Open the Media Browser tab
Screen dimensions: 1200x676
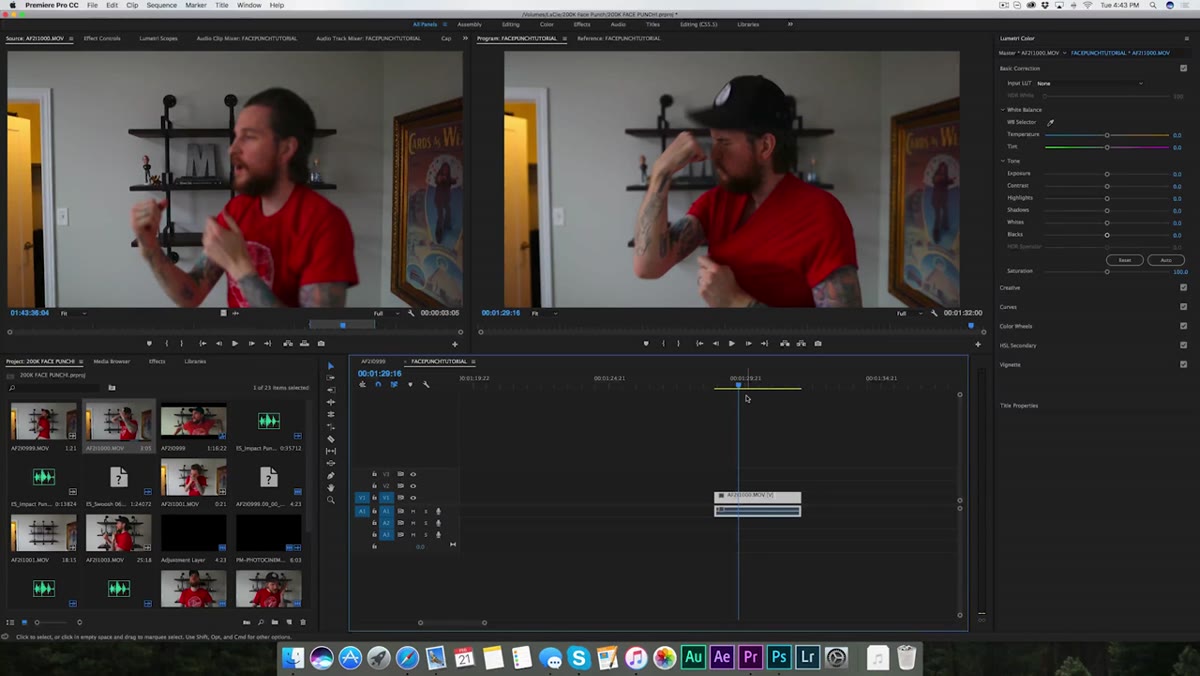pos(112,361)
